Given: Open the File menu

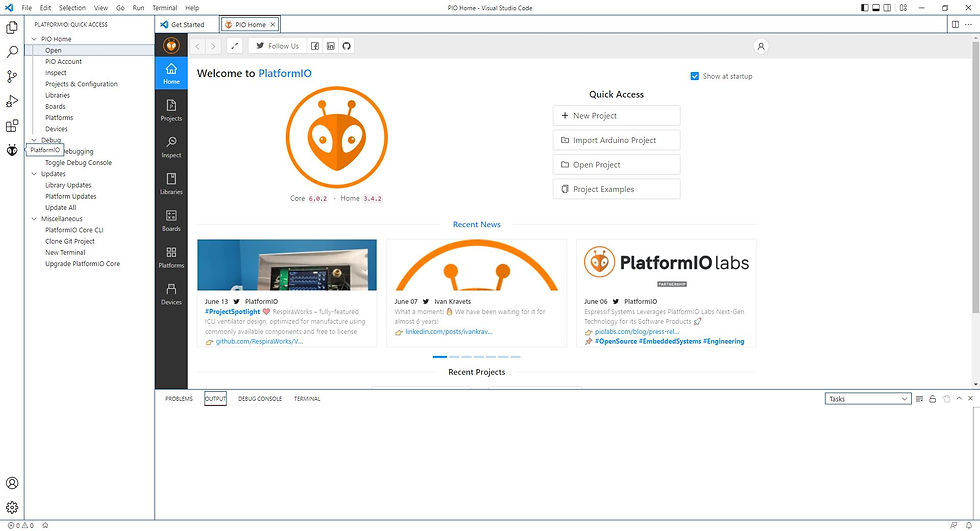Looking at the screenshot, I should click(27, 7).
